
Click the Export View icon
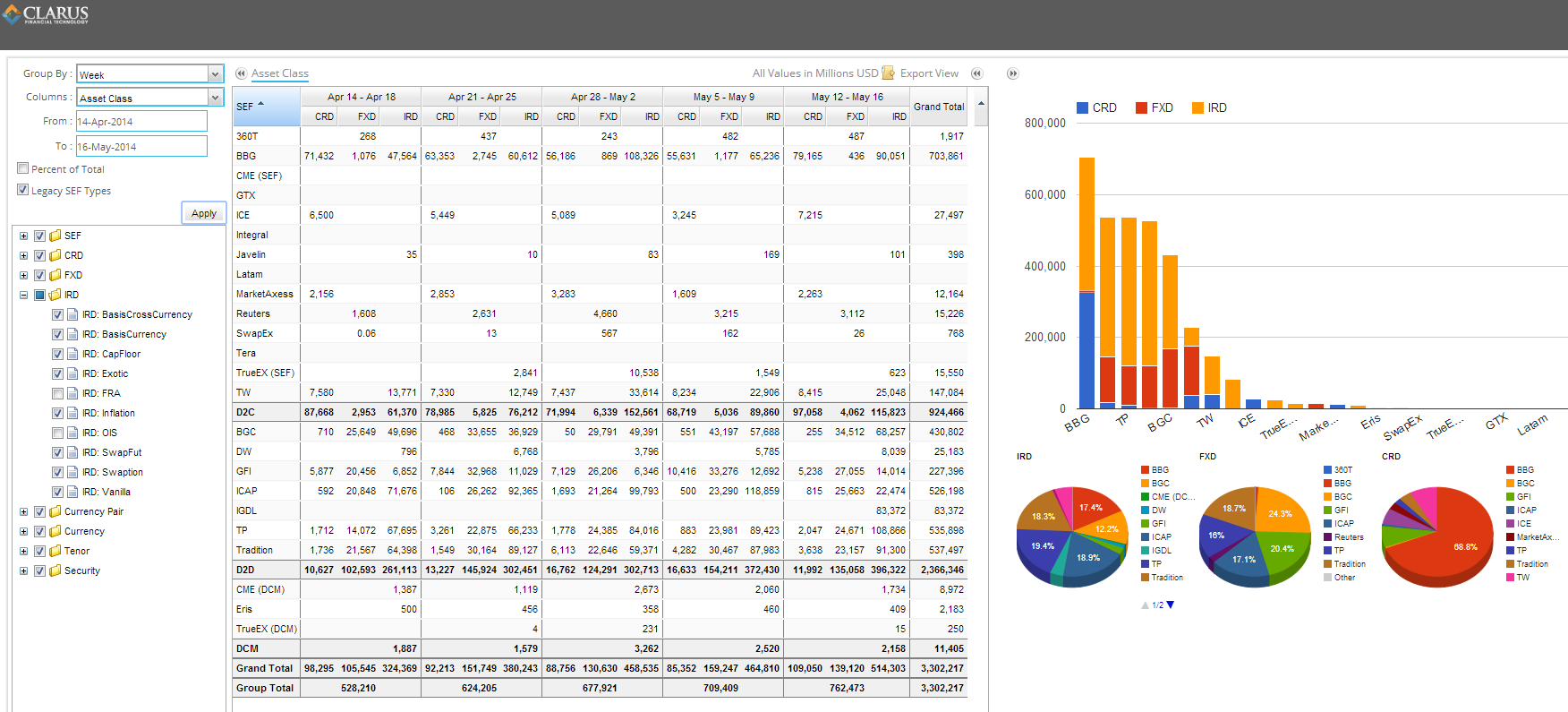pos(889,73)
